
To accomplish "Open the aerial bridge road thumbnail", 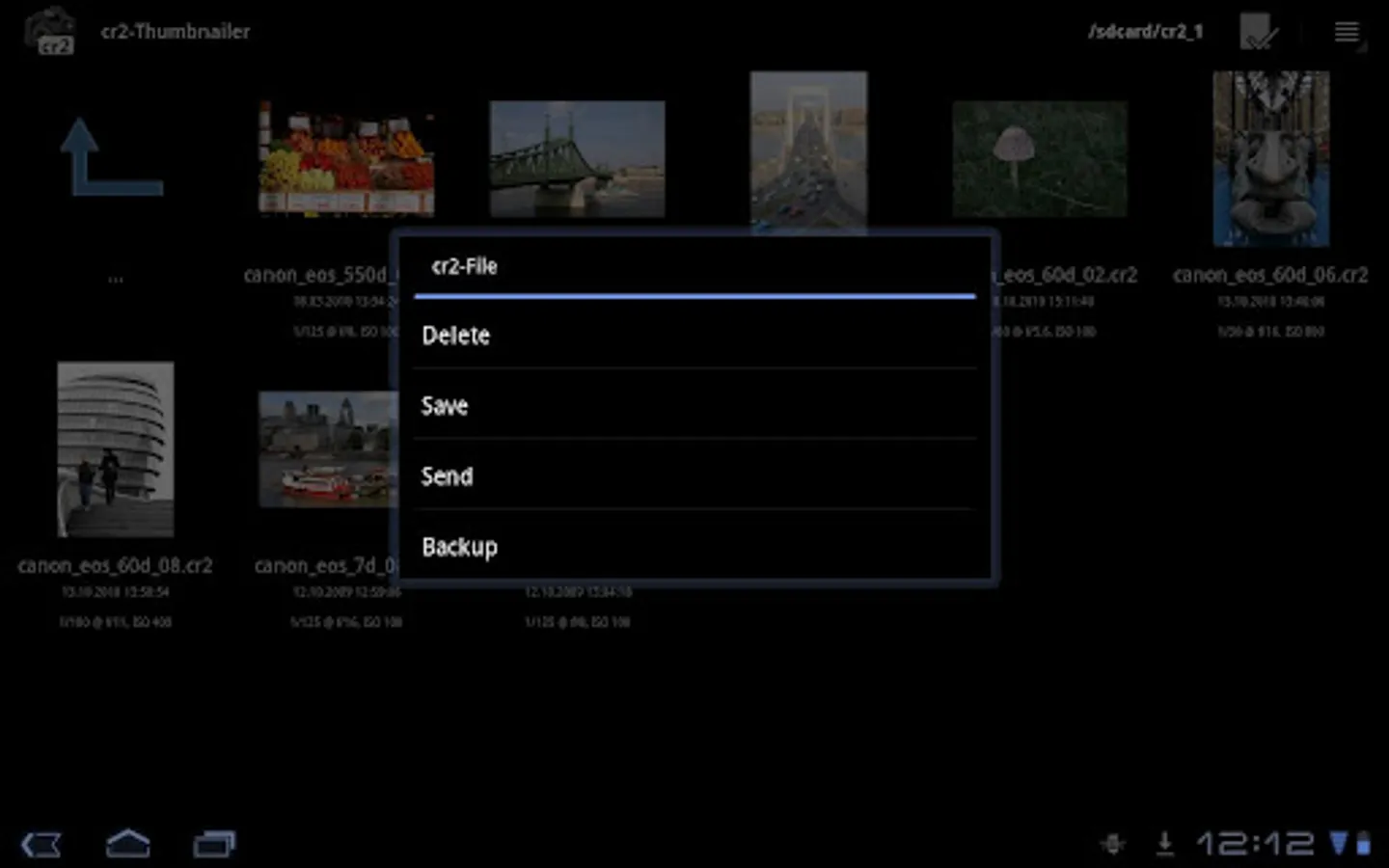I will (x=808, y=151).
